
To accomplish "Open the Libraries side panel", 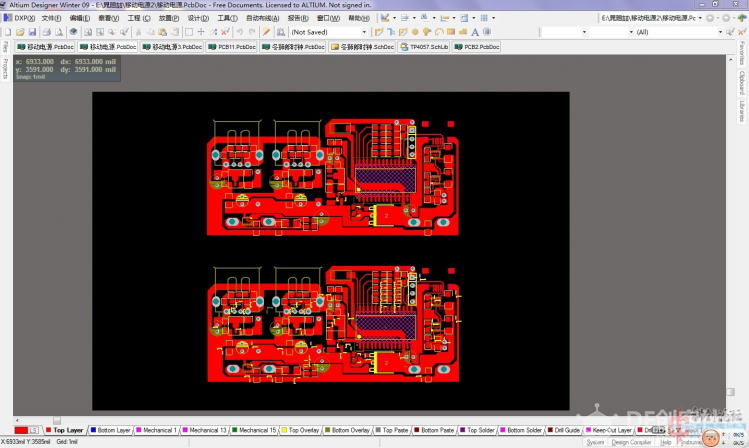I will tap(742, 111).
